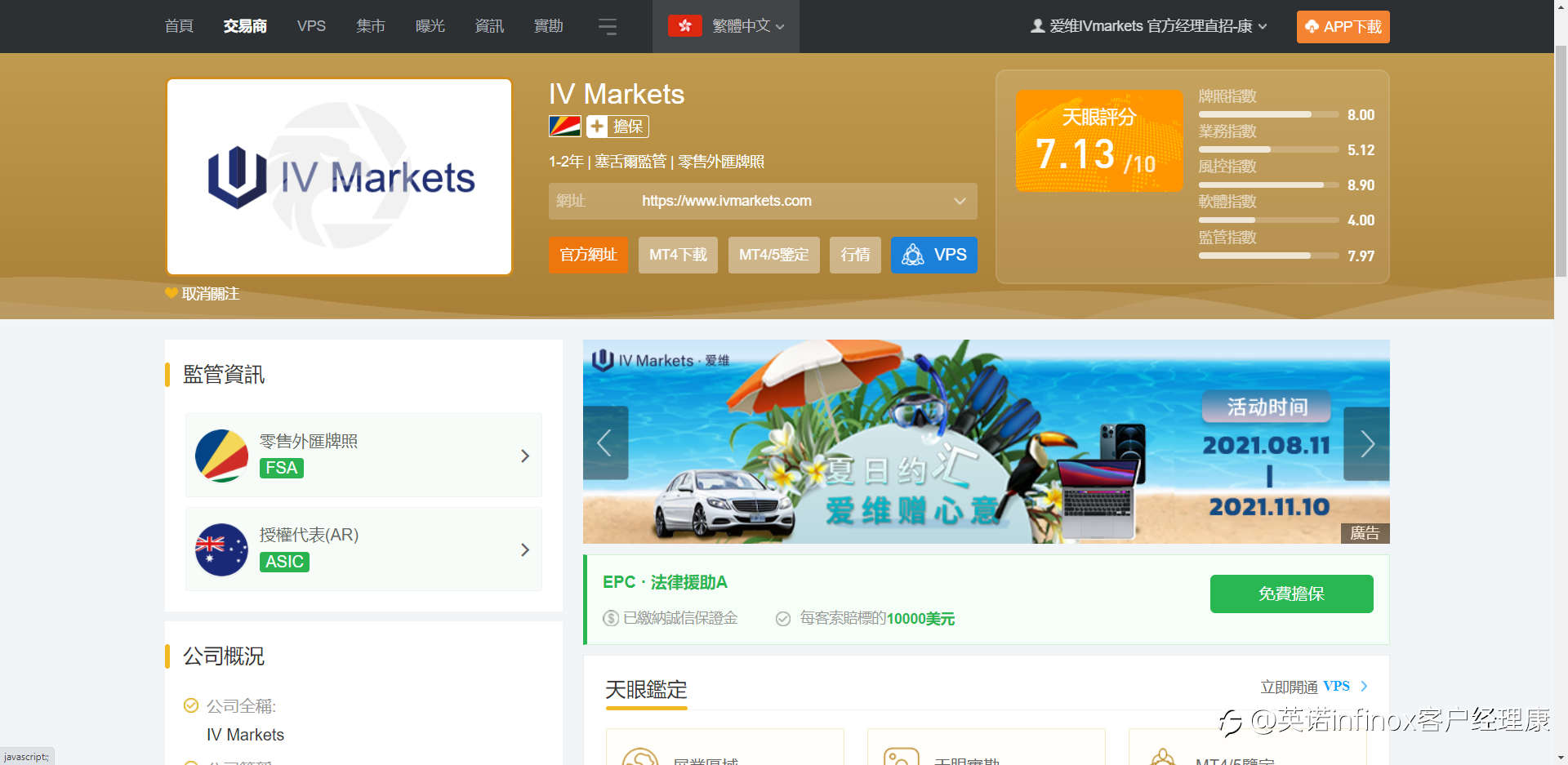Screen dimensions: 1568x765
Task: Click the 已繳納誠信保證金 text
Action: 679,618
